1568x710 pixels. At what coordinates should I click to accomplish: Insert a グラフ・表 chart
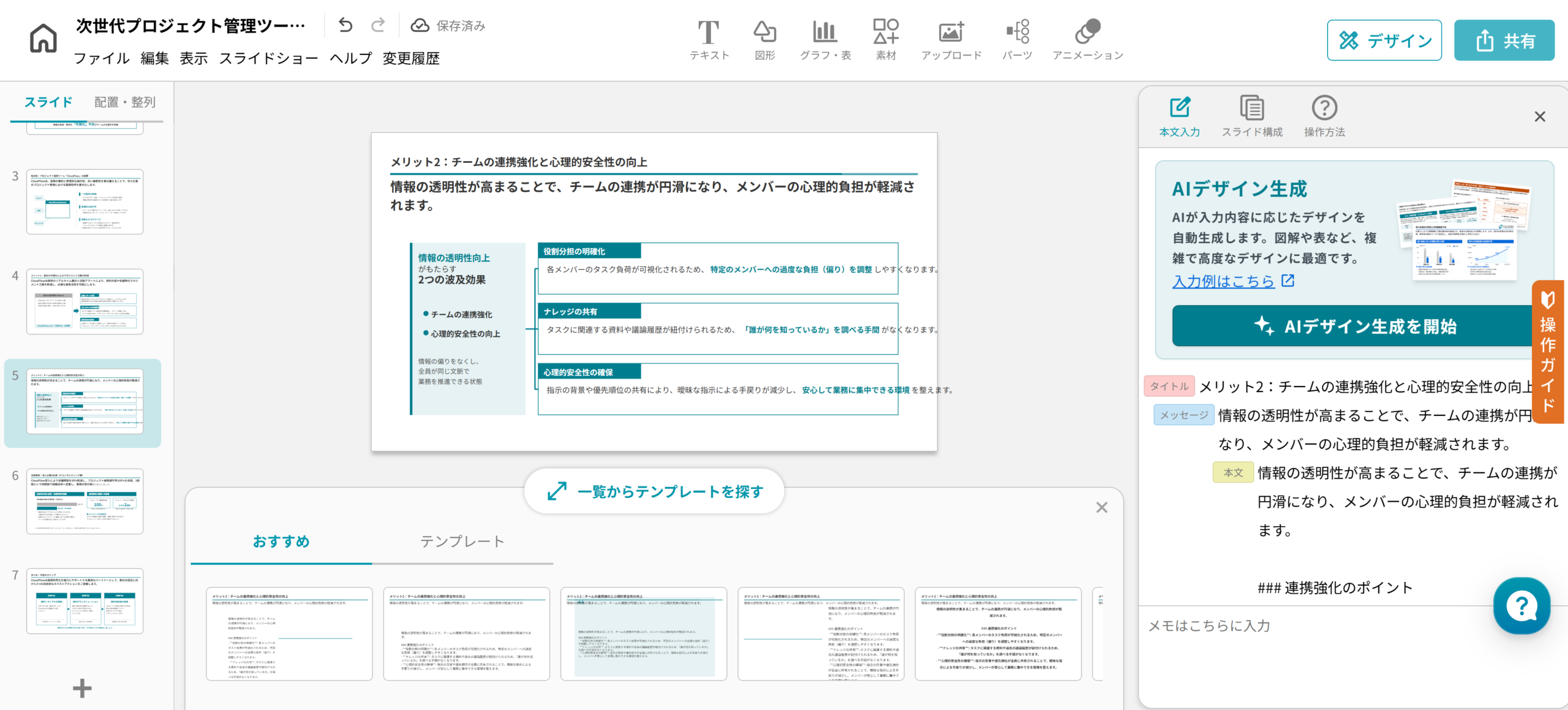pos(825,40)
